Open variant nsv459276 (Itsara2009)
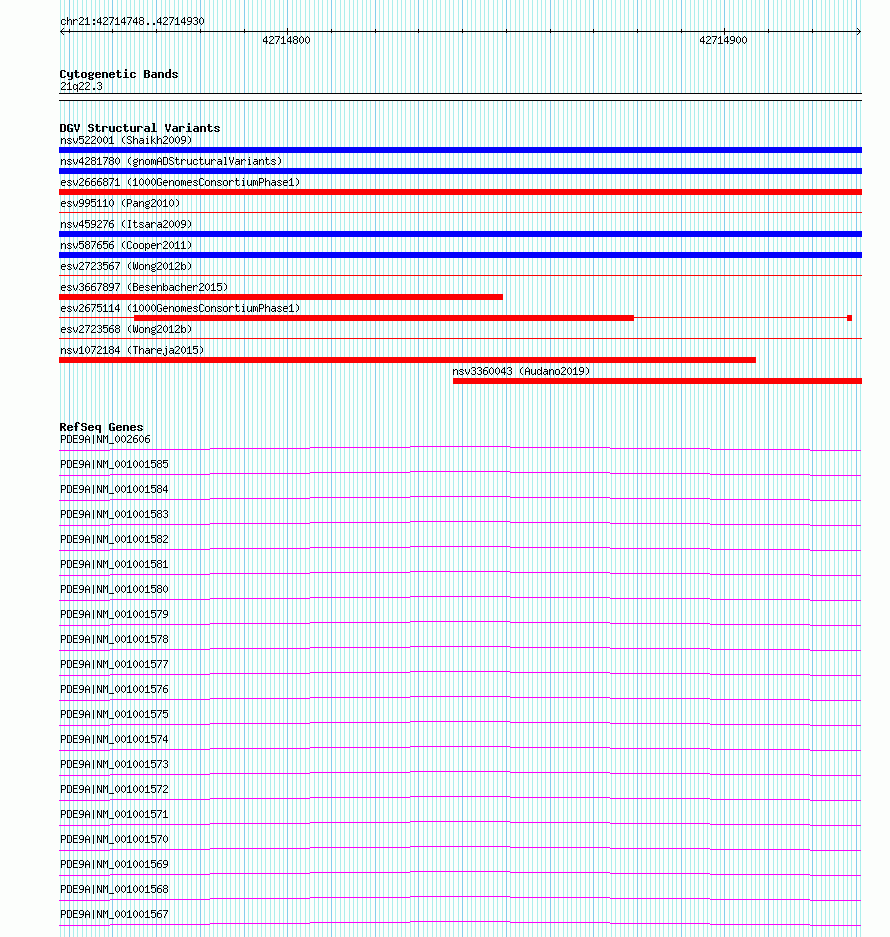The height and width of the screenshot is (937, 890). [126, 224]
